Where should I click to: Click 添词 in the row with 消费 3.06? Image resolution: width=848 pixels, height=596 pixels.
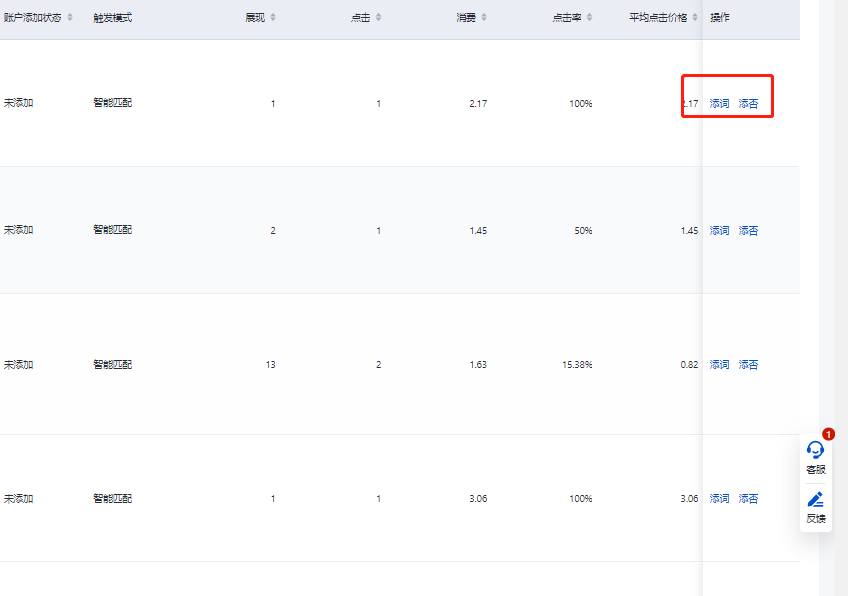[719, 499]
